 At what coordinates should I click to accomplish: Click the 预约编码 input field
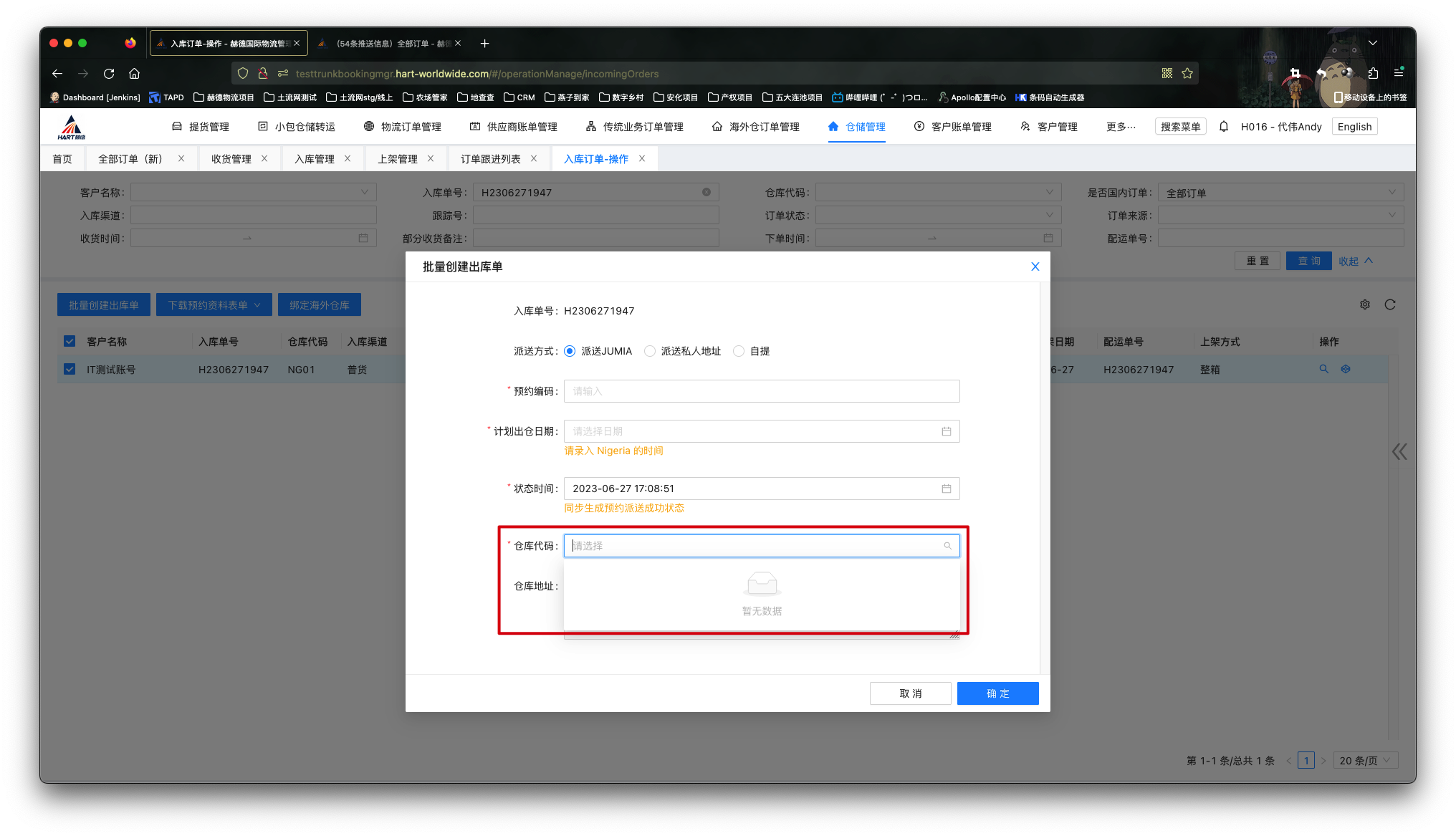761,391
